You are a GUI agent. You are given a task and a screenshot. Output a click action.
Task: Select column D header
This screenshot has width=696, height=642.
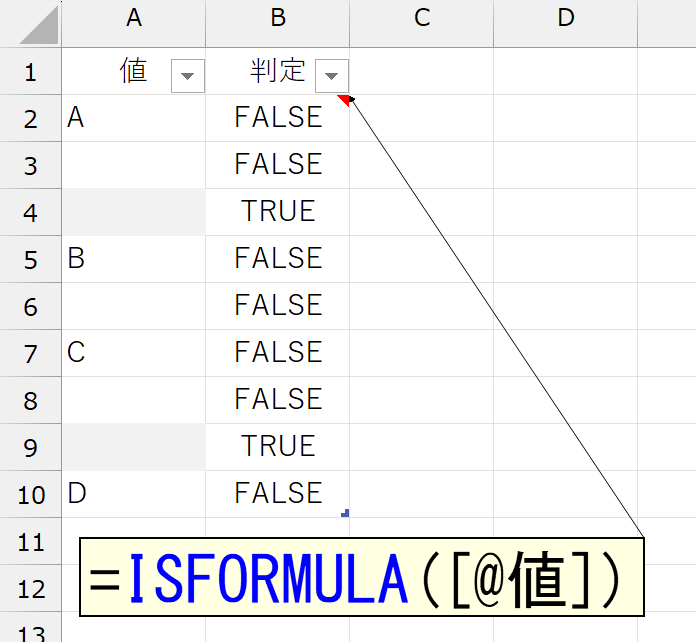[566, 24]
